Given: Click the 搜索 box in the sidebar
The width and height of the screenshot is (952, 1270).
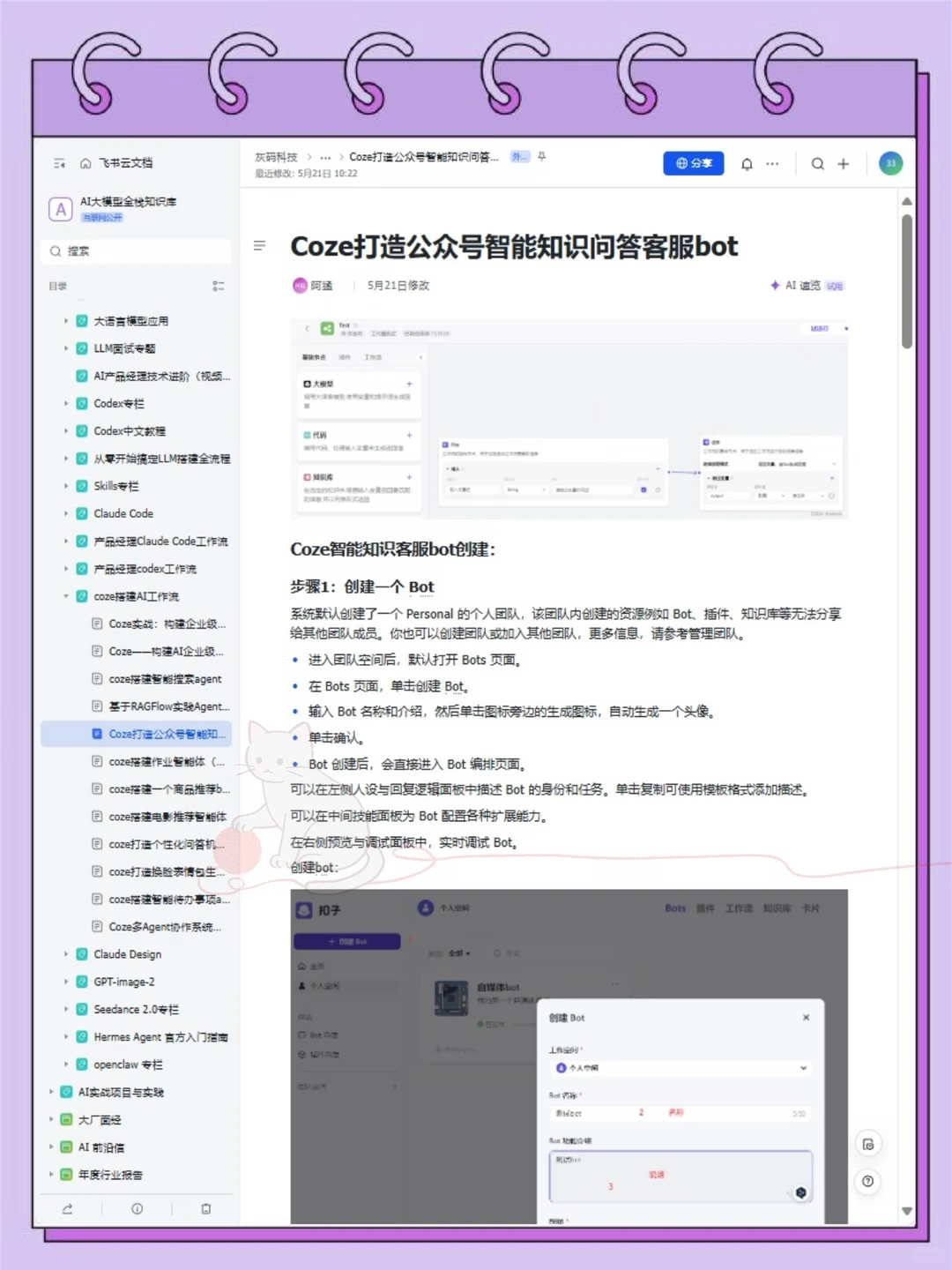Looking at the screenshot, I should click(x=136, y=251).
